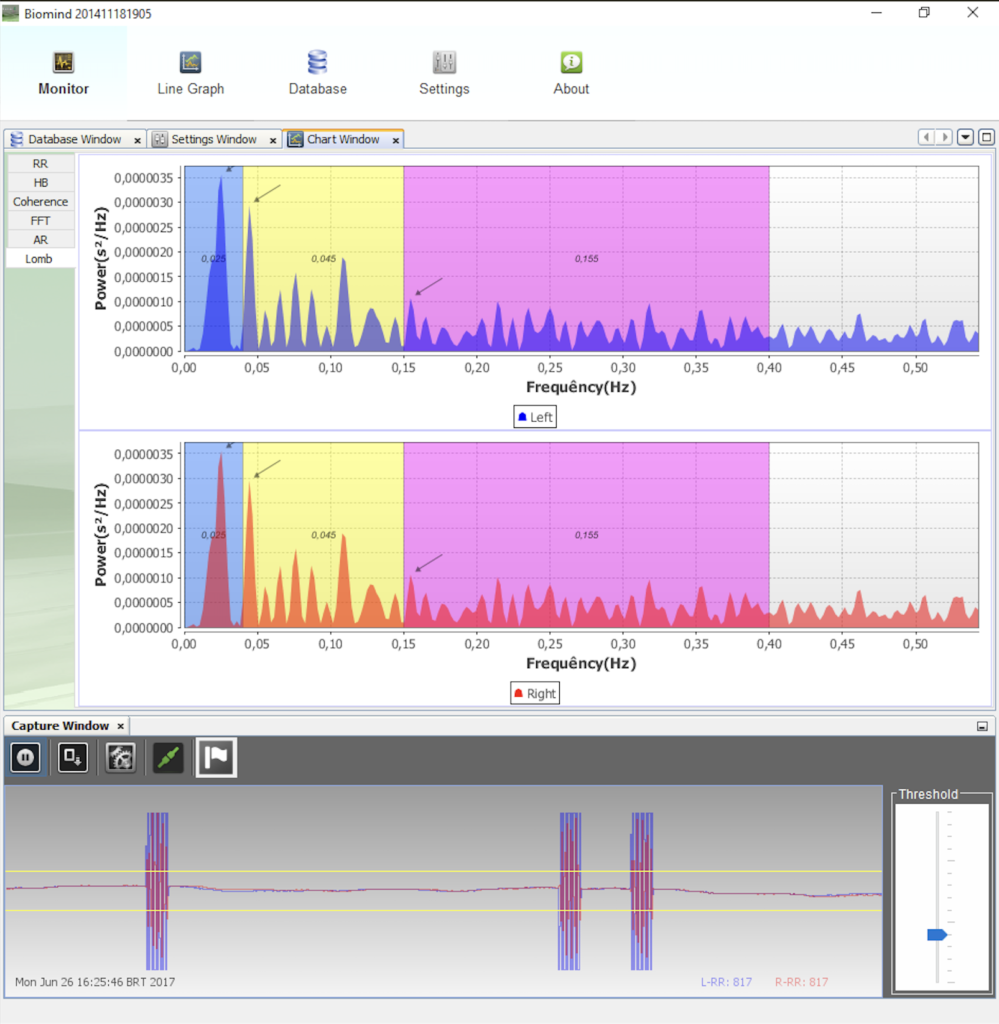
Task: Click the Left series legend entry
Action: coord(535,417)
